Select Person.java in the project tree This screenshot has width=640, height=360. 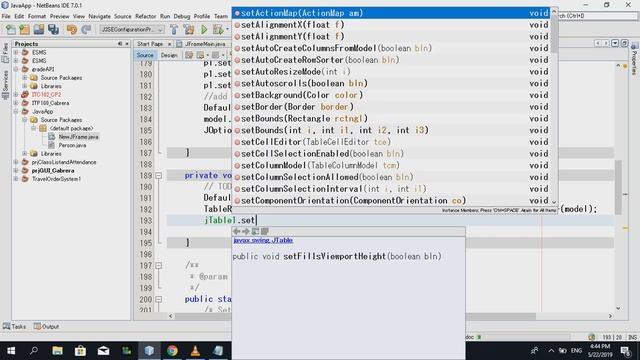(x=72, y=145)
